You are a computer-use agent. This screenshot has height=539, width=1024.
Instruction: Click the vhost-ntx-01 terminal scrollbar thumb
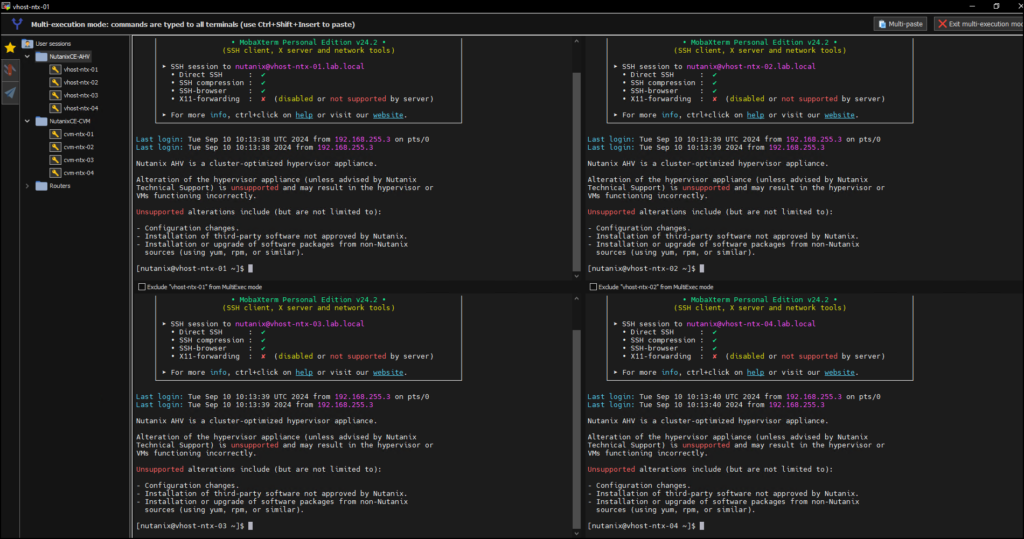tap(576, 171)
